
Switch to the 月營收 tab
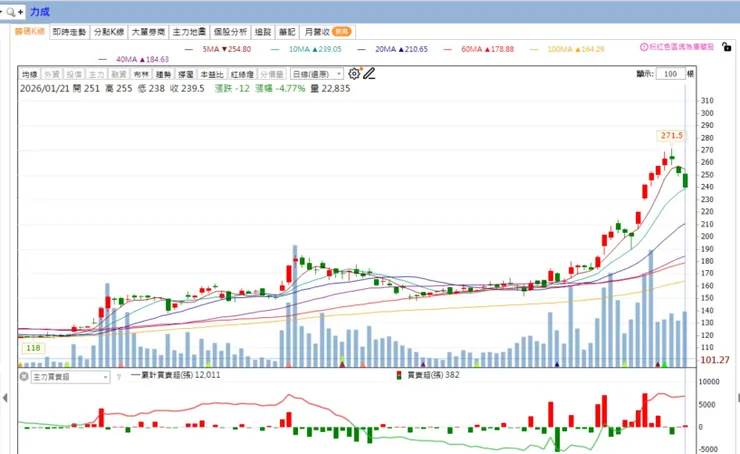[x=328, y=32]
